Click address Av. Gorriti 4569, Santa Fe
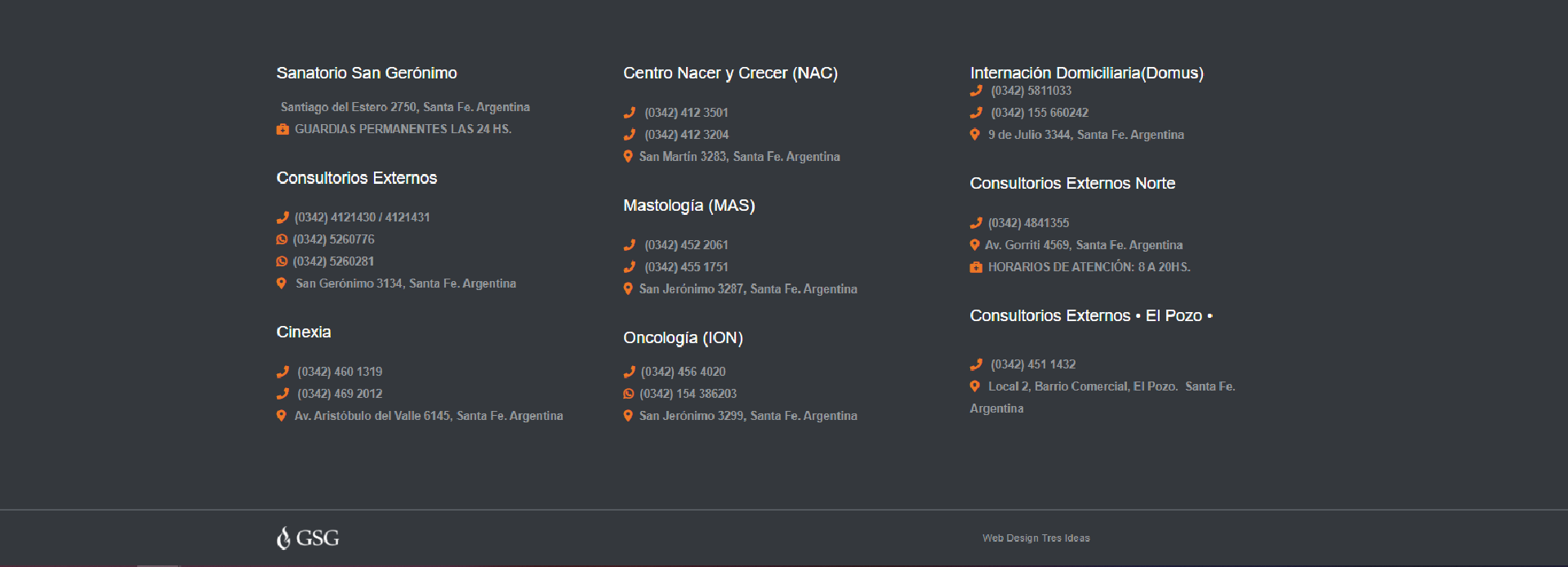The width and height of the screenshot is (1568, 567). [1084, 245]
